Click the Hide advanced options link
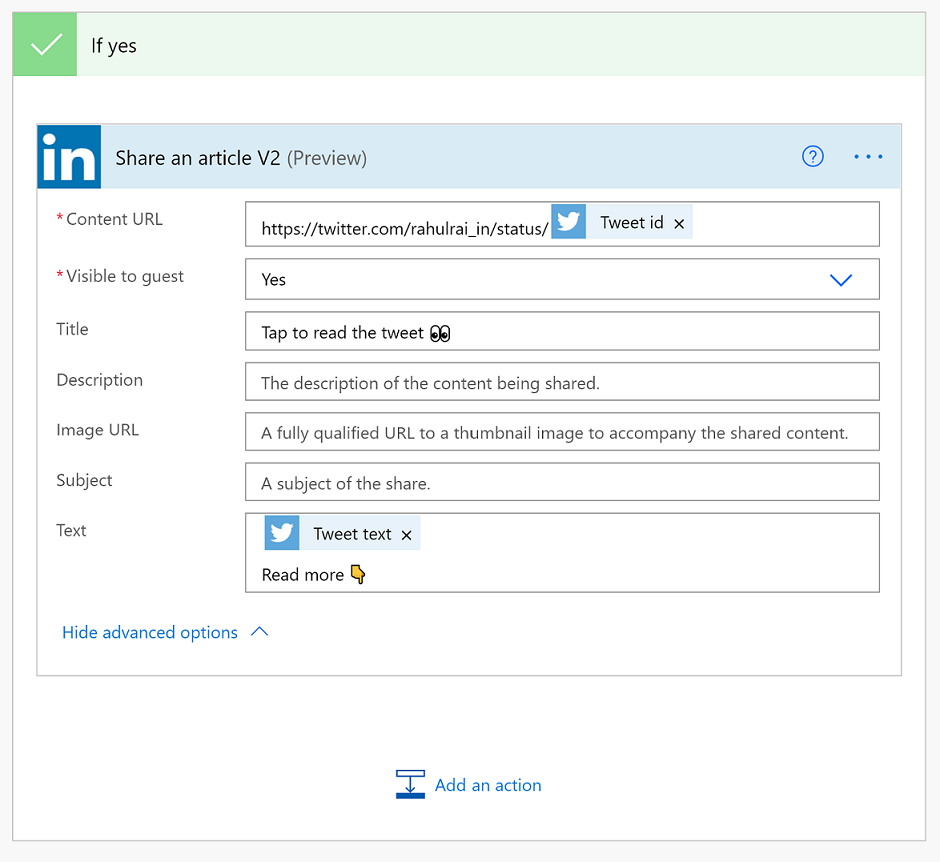Viewport: 940px width, 862px height. tap(150, 632)
